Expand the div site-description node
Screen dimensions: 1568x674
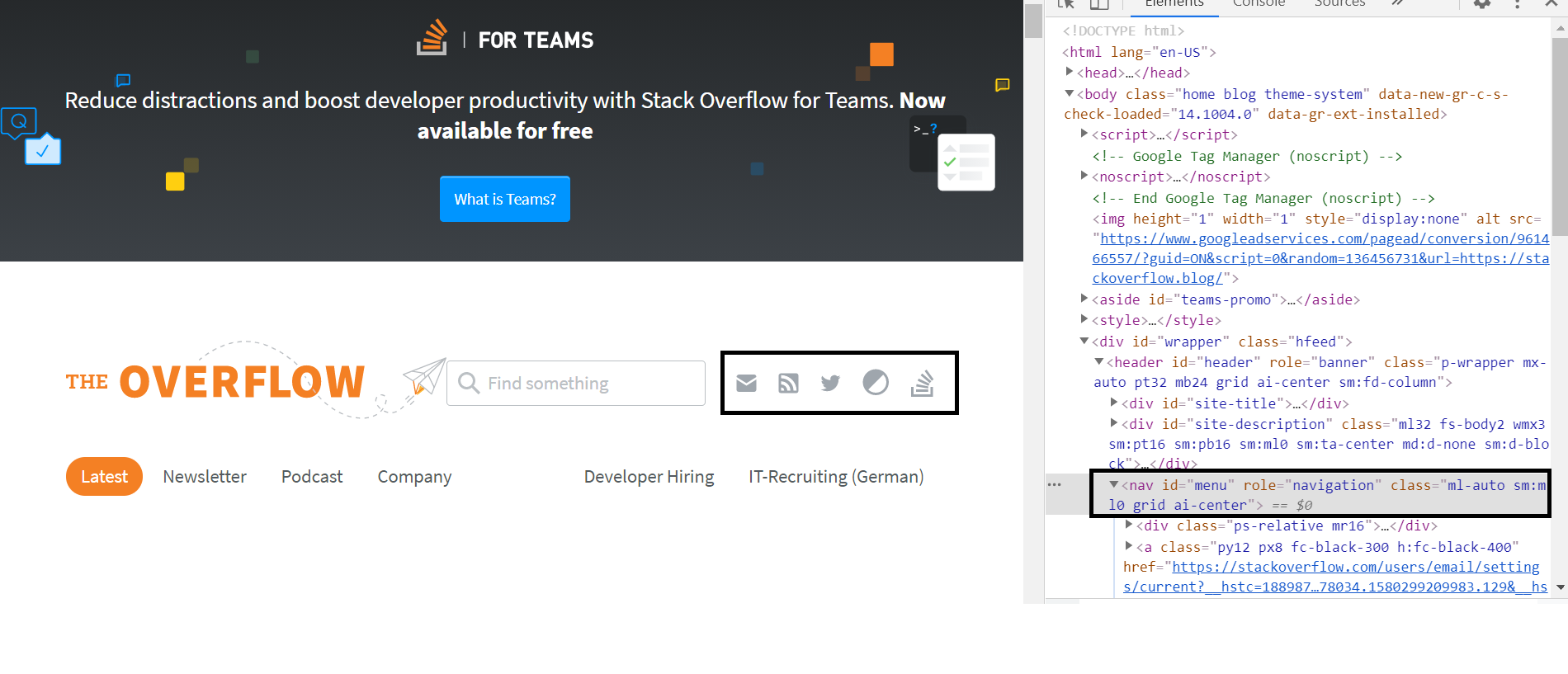coord(1114,423)
